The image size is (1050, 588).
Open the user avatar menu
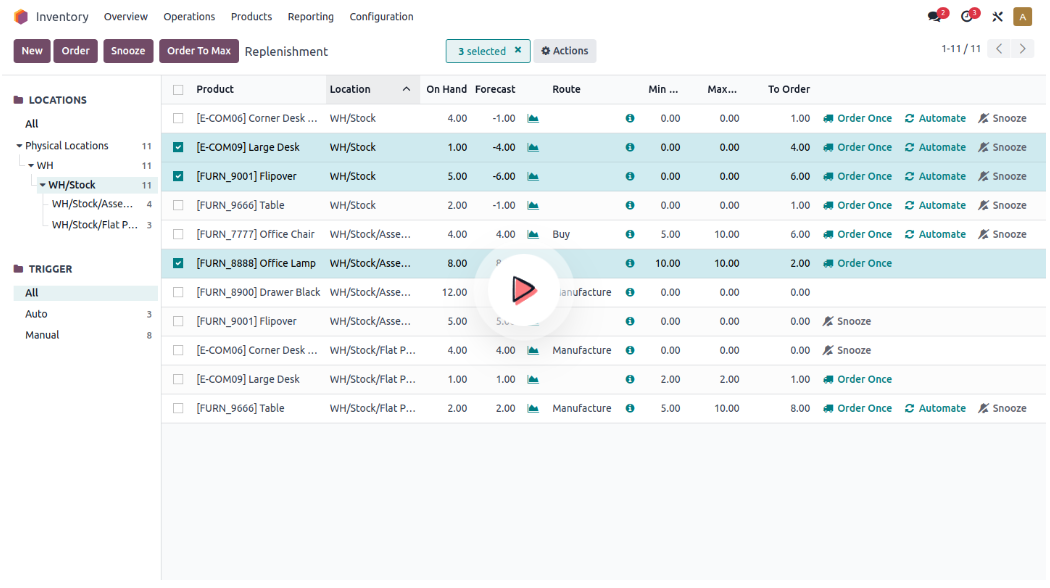[1023, 17]
